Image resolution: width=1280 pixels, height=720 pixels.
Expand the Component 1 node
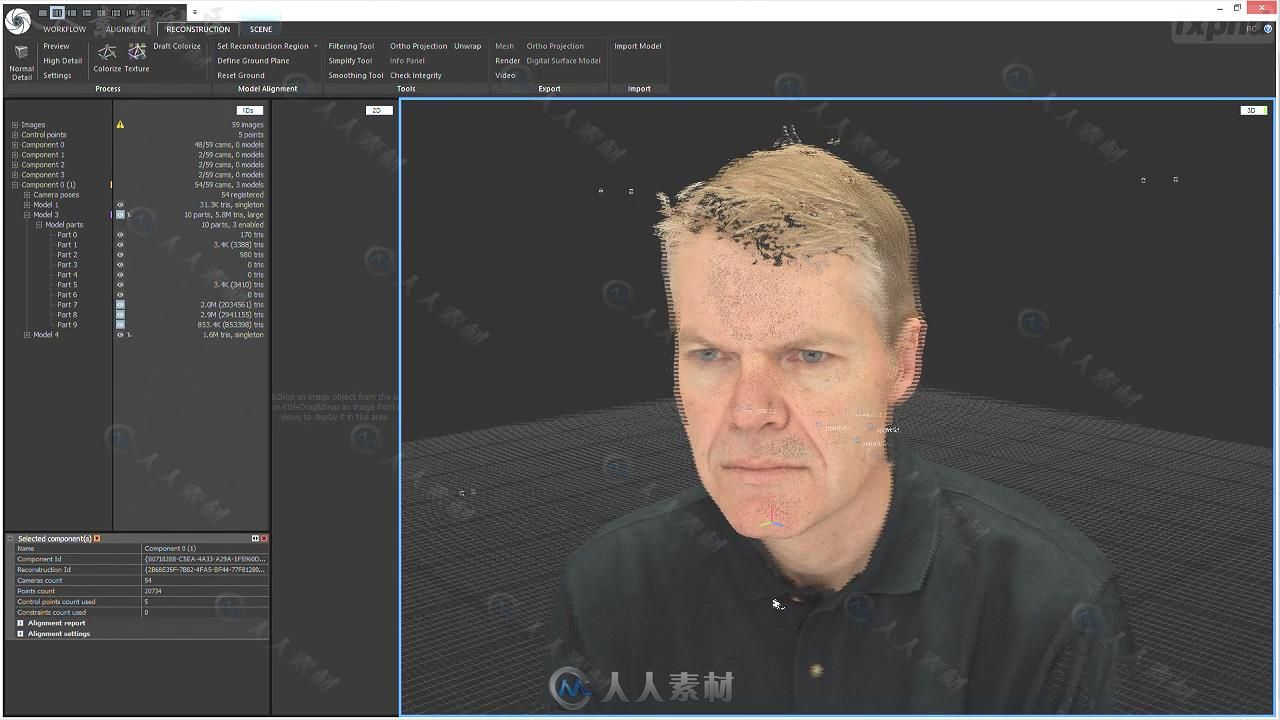(15, 155)
